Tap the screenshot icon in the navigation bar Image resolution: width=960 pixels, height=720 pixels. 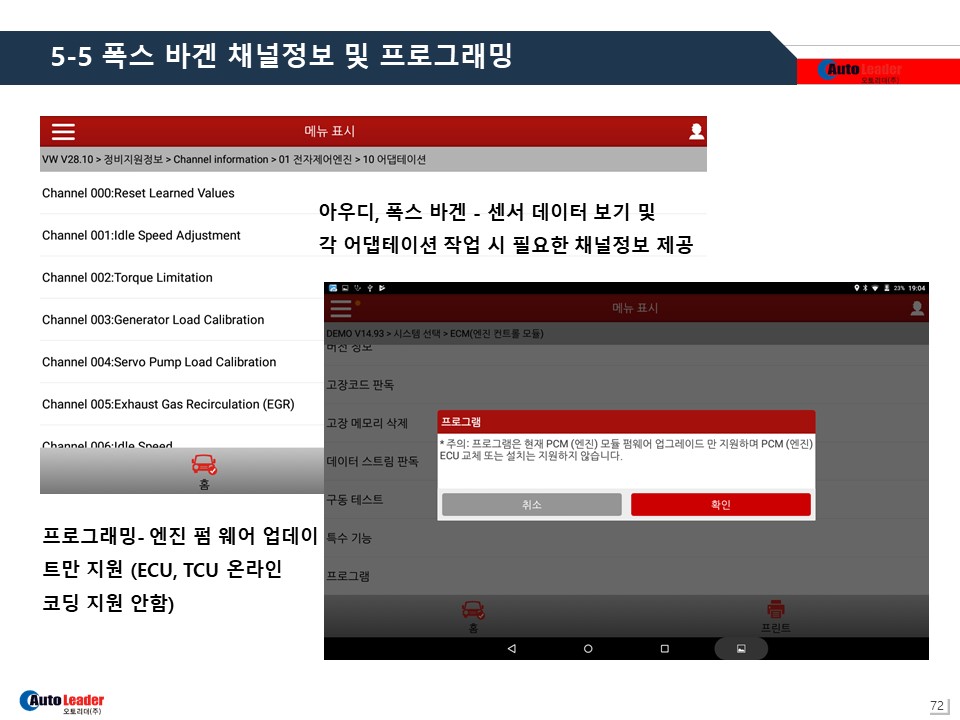tap(741, 648)
